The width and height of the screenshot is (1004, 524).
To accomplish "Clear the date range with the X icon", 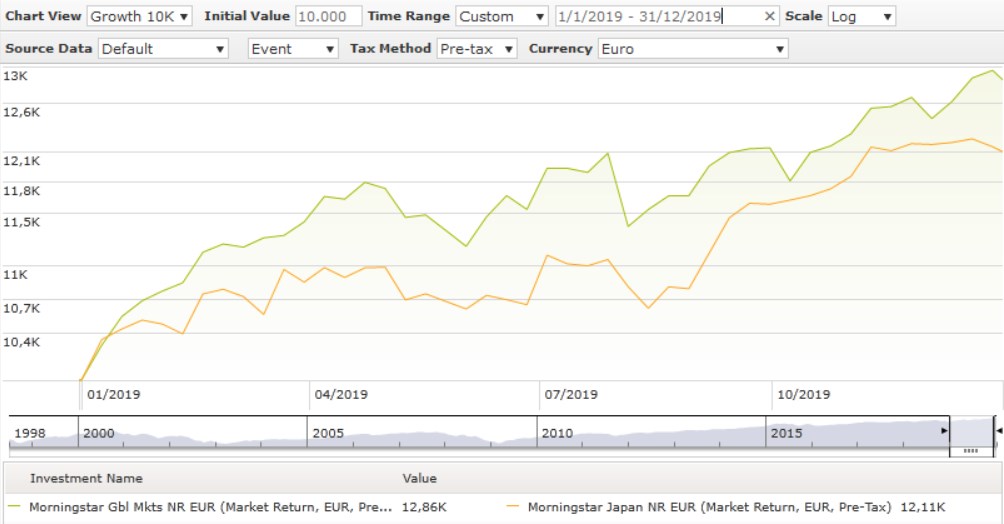I will [769, 17].
